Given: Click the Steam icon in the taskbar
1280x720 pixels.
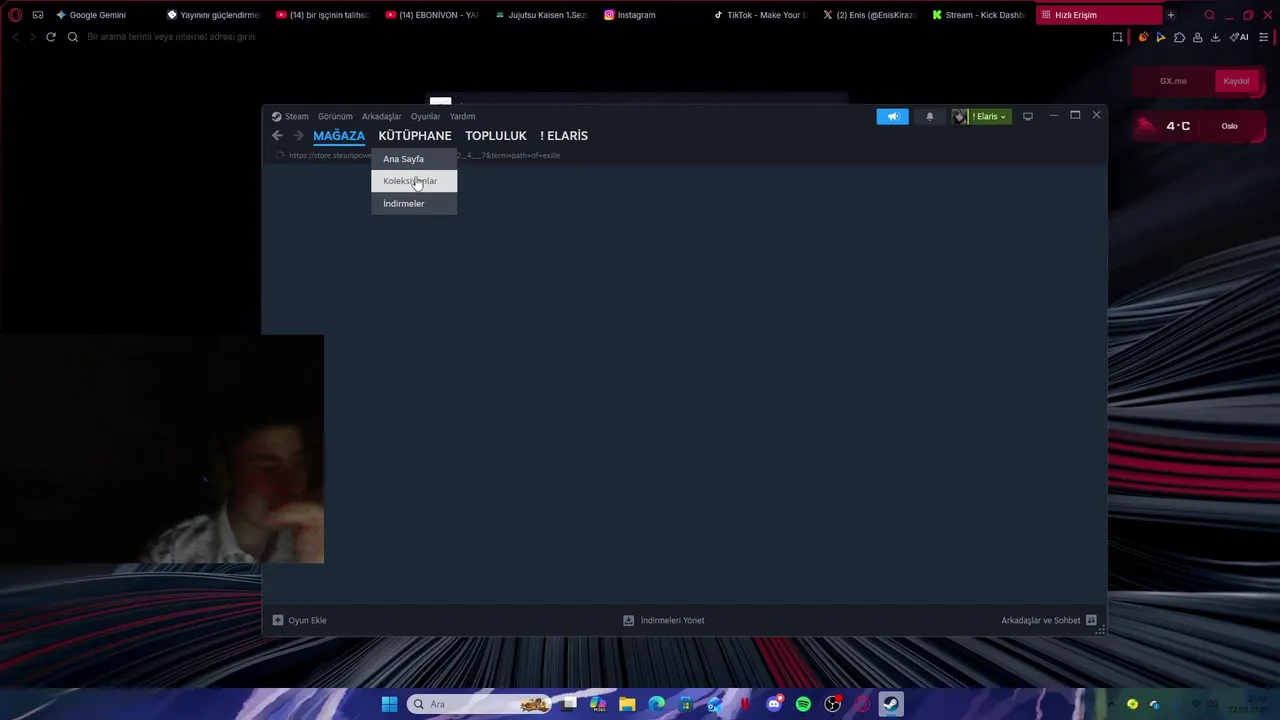Looking at the screenshot, I should (890, 704).
